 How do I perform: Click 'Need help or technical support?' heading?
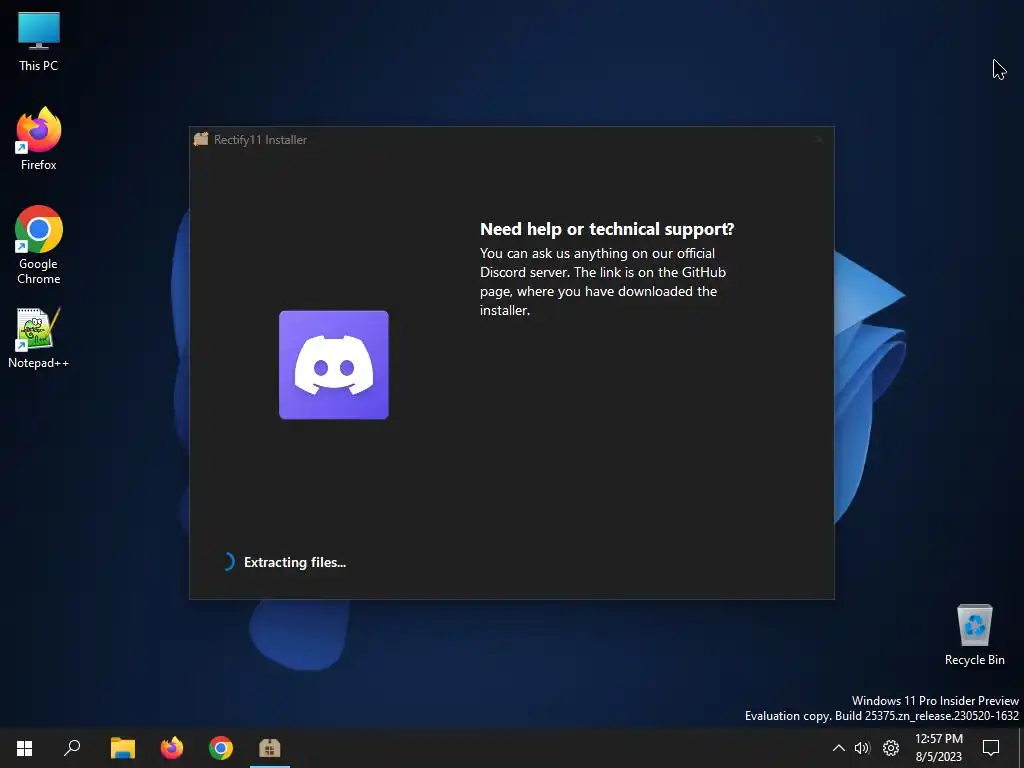pyautogui.click(x=607, y=229)
